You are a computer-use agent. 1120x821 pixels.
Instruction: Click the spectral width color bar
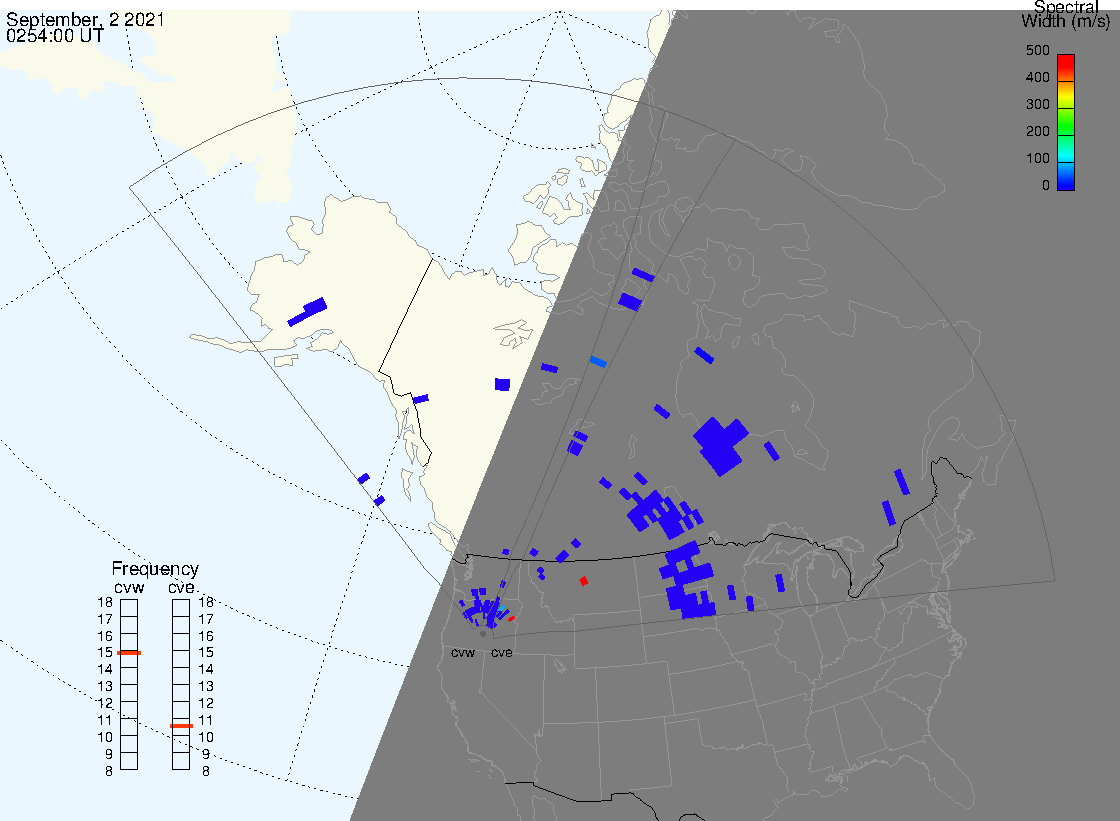pyautogui.click(x=1066, y=122)
